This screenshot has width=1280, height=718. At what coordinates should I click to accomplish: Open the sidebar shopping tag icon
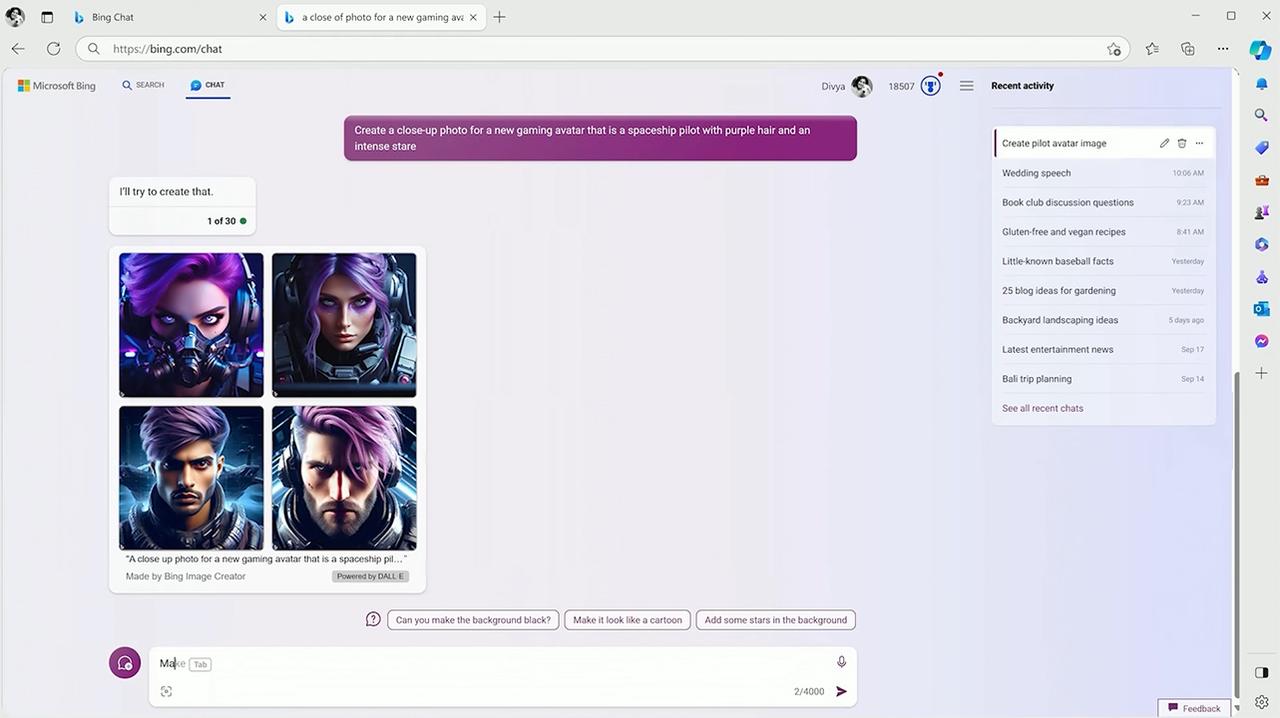[x=1261, y=148]
